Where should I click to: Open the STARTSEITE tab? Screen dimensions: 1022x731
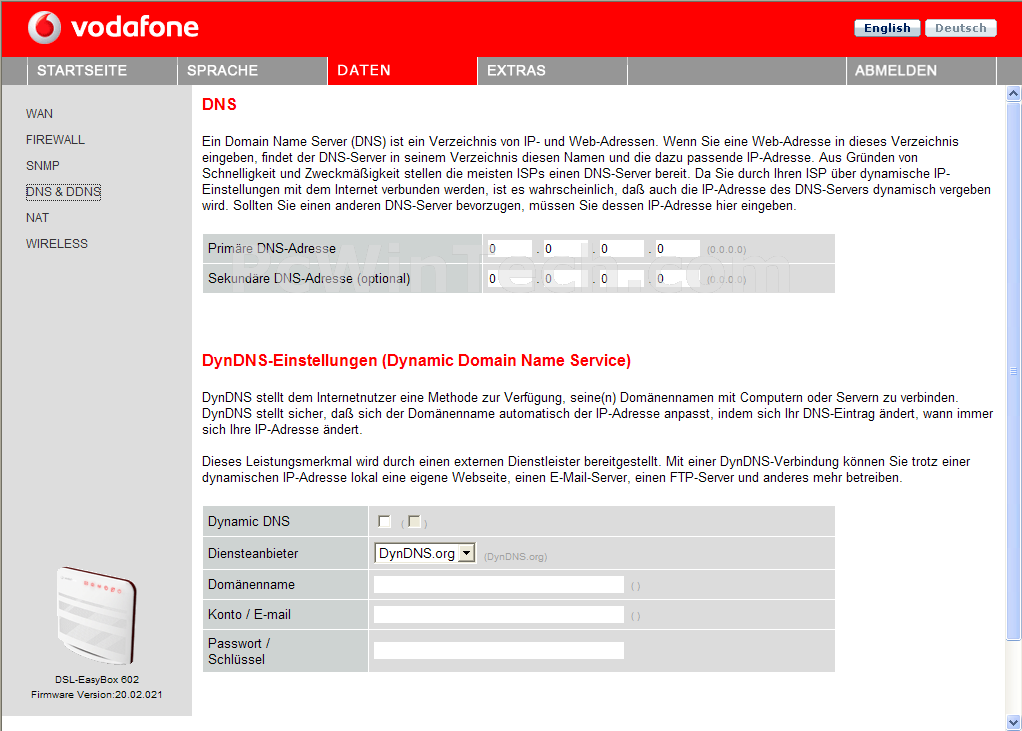pyautogui.click(x=102, y=70)
